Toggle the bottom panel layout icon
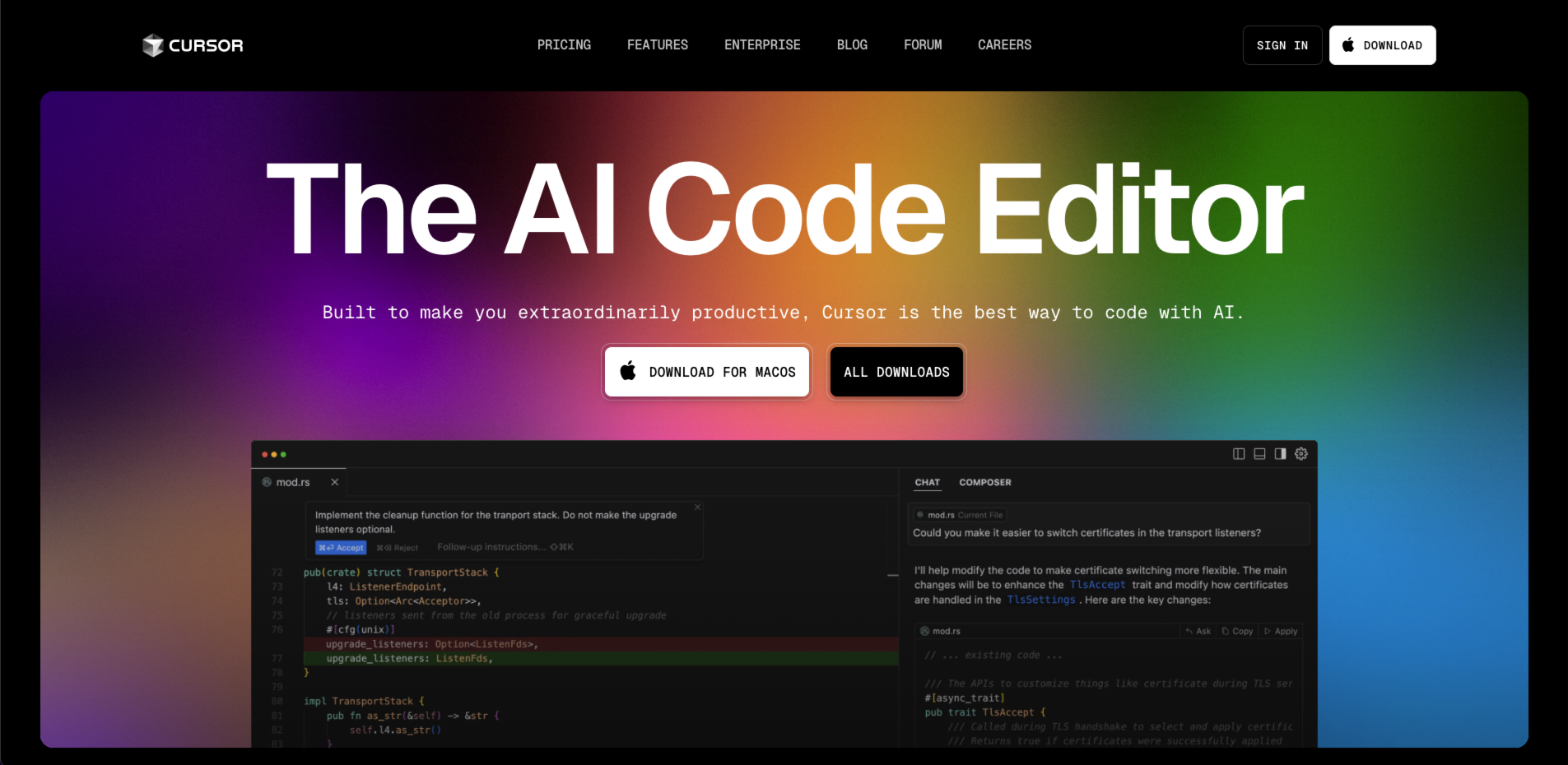 (x=1259, y=454)
